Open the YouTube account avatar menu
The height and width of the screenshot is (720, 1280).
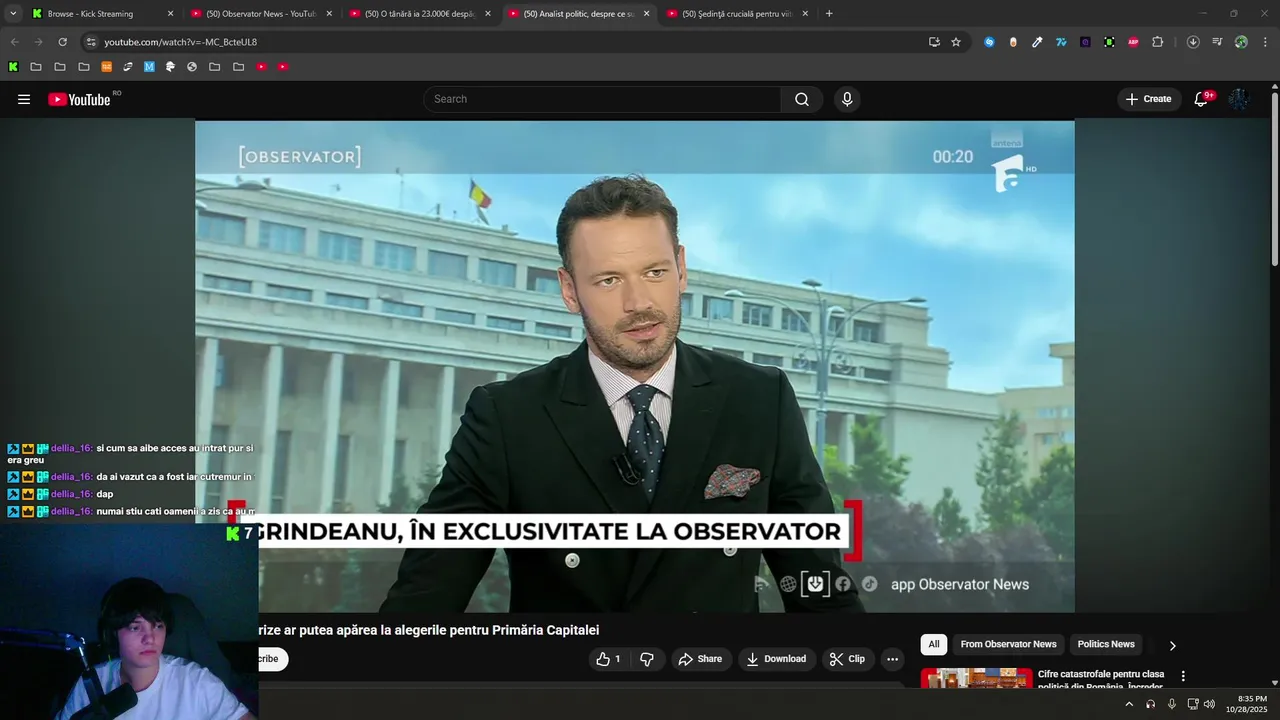(1239, 99)
